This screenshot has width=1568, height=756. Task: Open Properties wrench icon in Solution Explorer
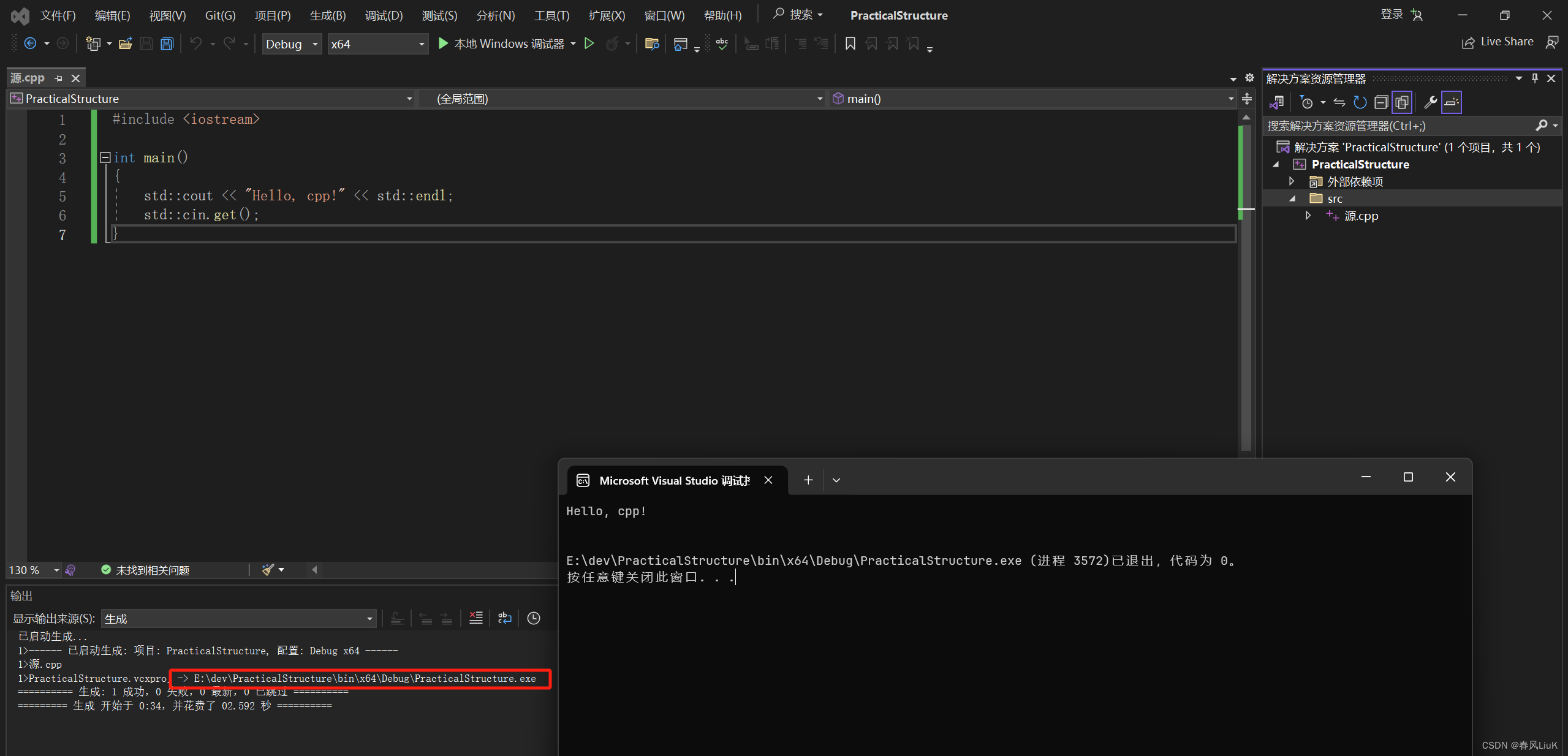[1430, 102]
